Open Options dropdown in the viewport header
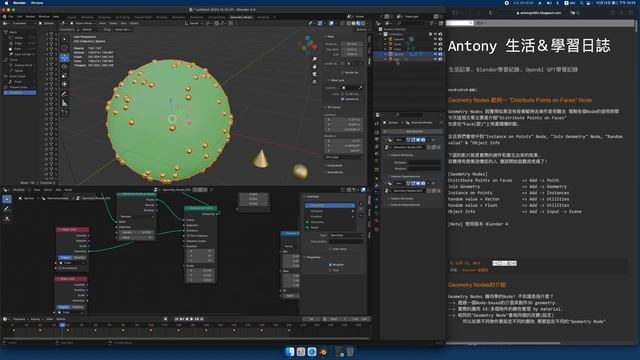Viewport: 640px width, 360px height. [361, 30]
